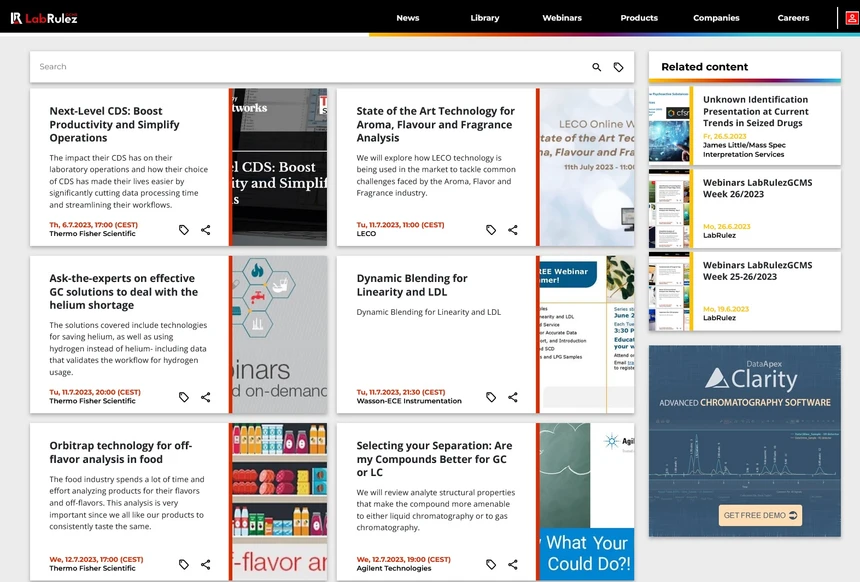Tag the Ask-the-experts GC solutions webinar

pos(184,397)
